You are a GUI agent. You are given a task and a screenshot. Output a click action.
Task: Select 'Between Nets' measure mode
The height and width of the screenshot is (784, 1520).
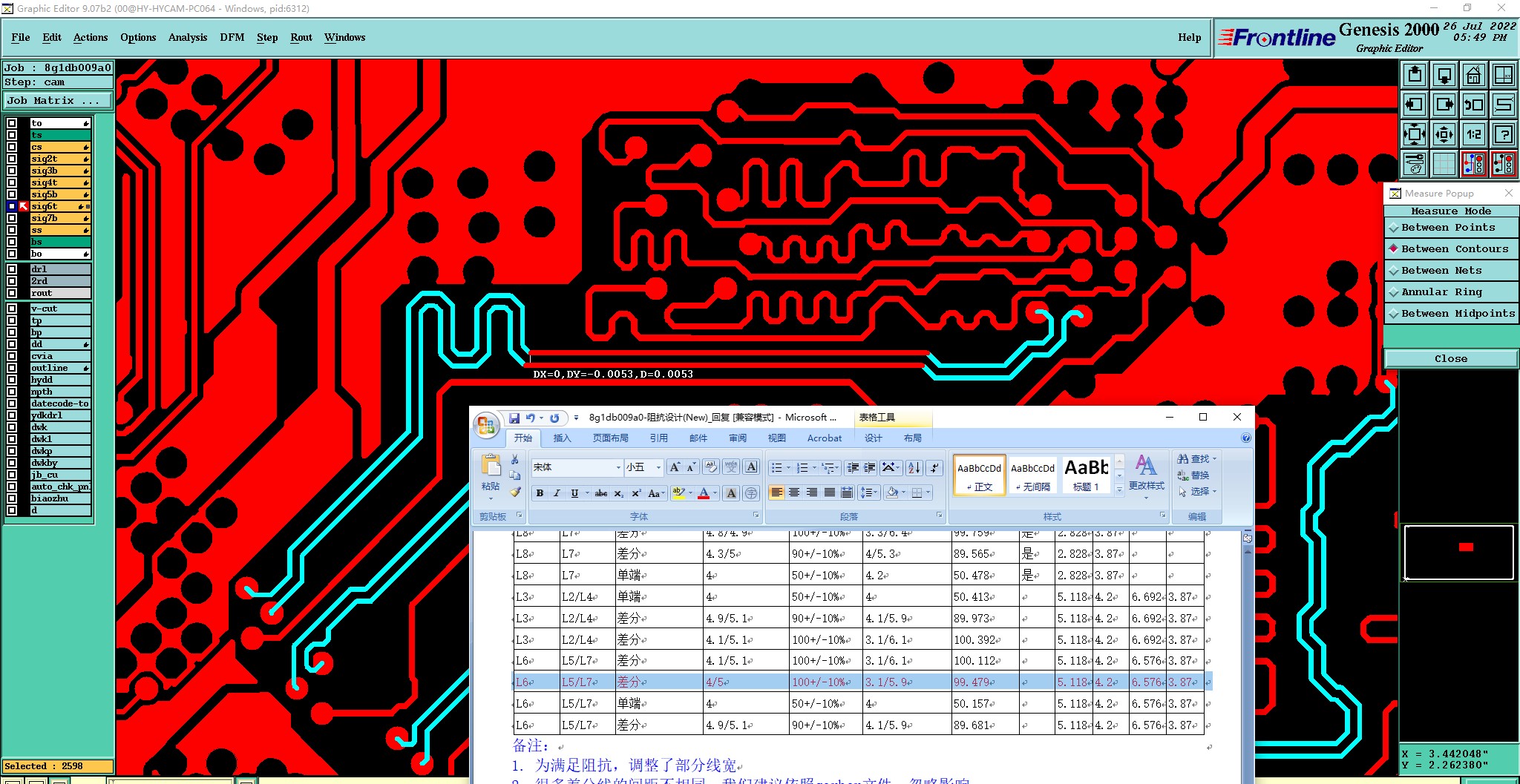[x=1451, y=271]
